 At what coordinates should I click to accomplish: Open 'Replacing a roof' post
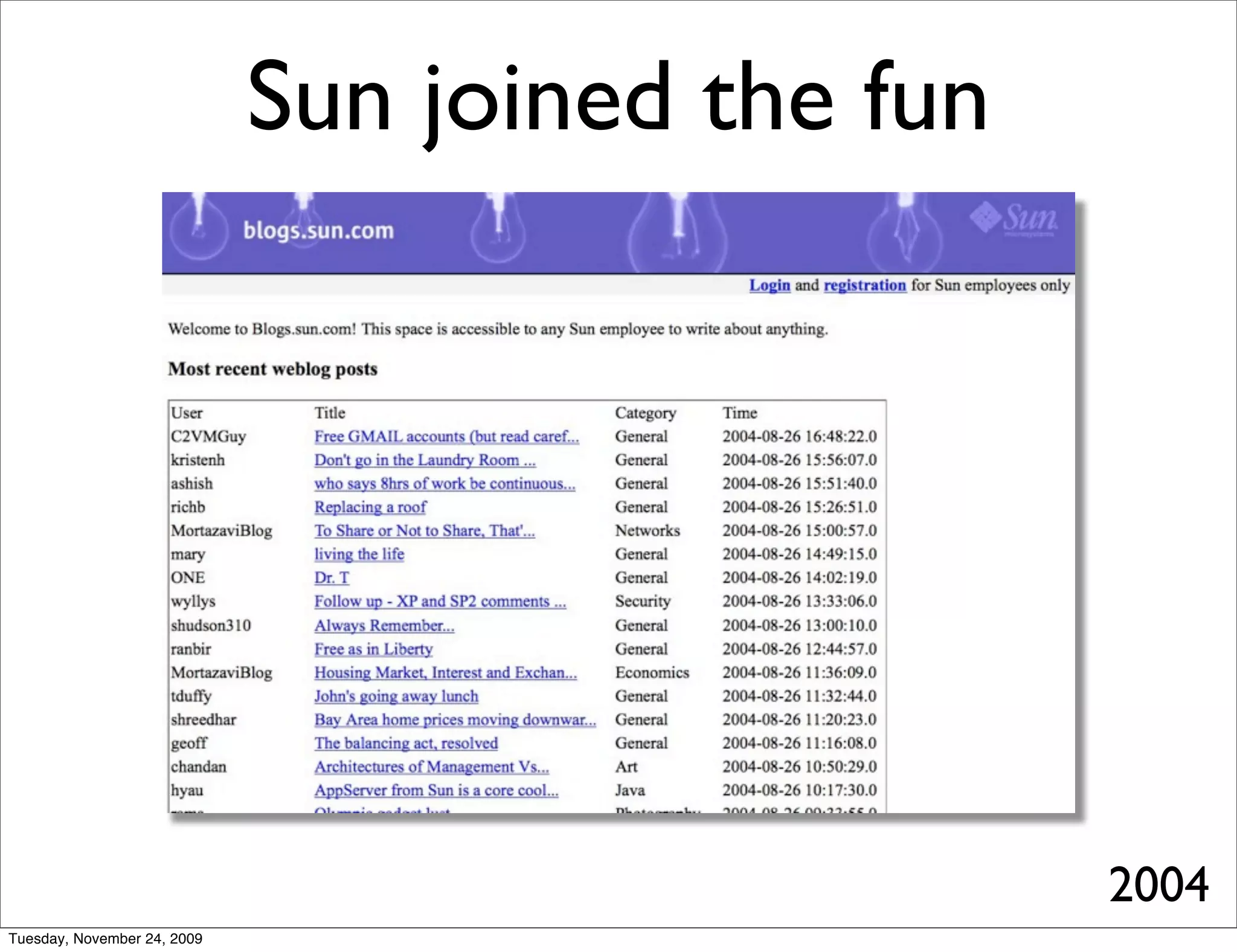pos(370,507)
